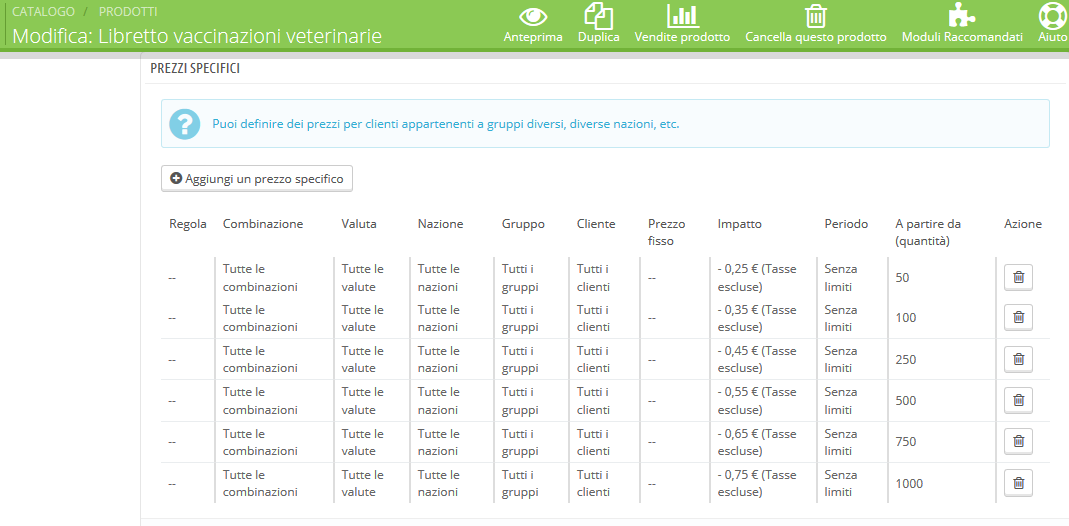Click 'Tutte le combinazioni' in the quantity 50 row
Image resolution: width=1069 pixels, height=526 pixels.
(x=260, y=277)
